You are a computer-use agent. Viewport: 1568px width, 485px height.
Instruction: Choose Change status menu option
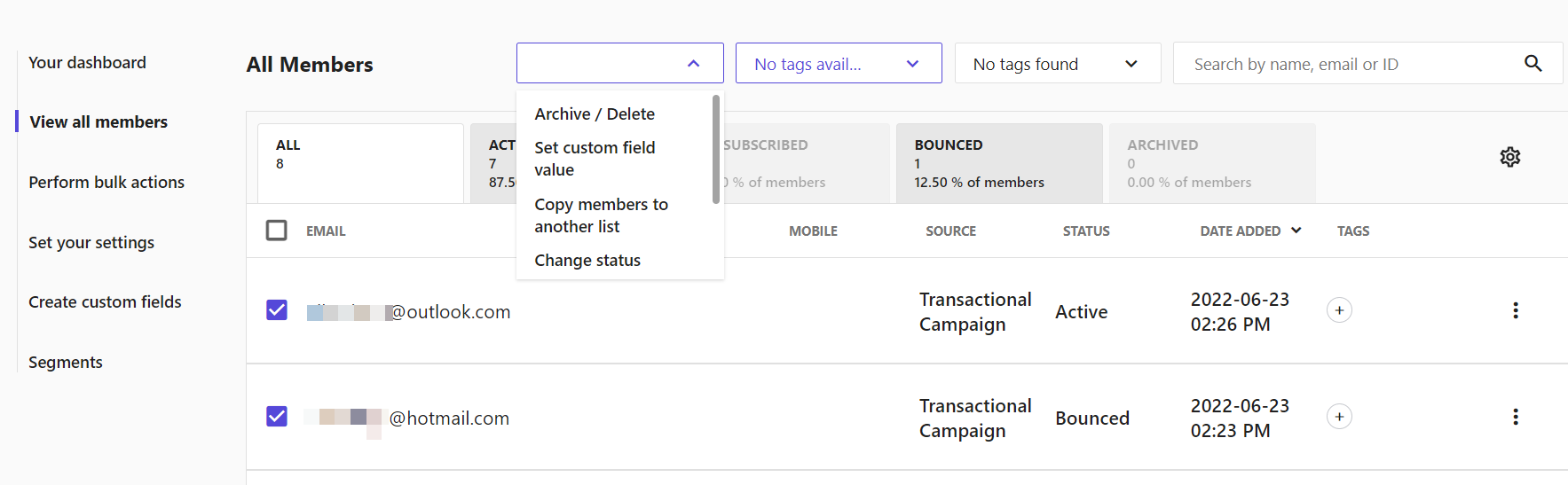coord(587,260)
